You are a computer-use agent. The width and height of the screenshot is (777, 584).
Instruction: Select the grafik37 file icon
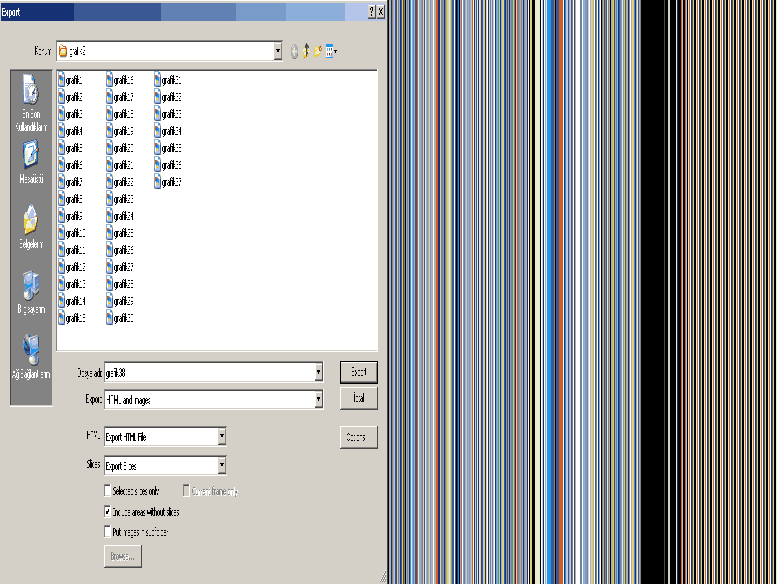tap(158, 182)
